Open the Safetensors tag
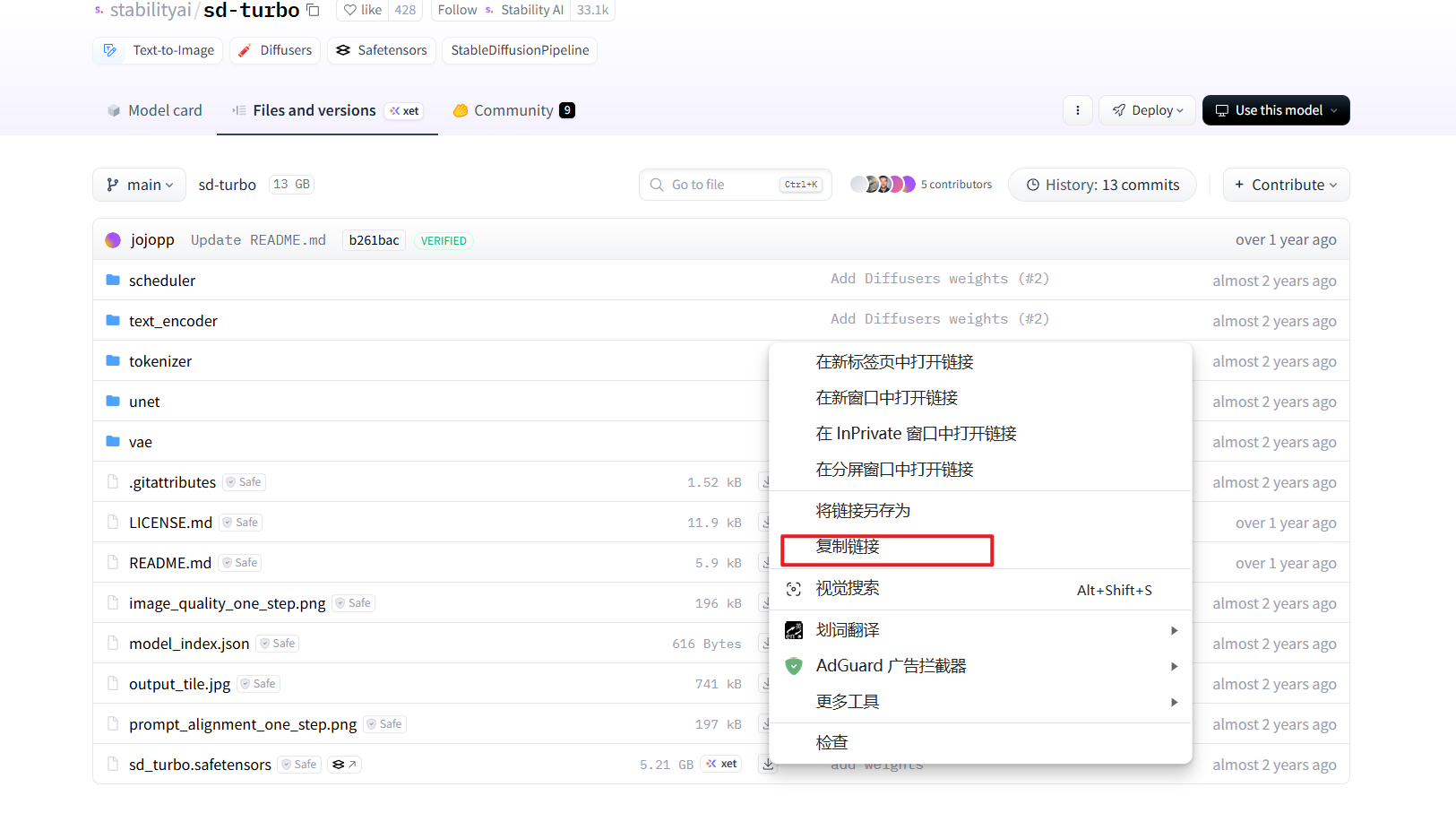Screen dimensions: 1456x813 tap(382, 50)
